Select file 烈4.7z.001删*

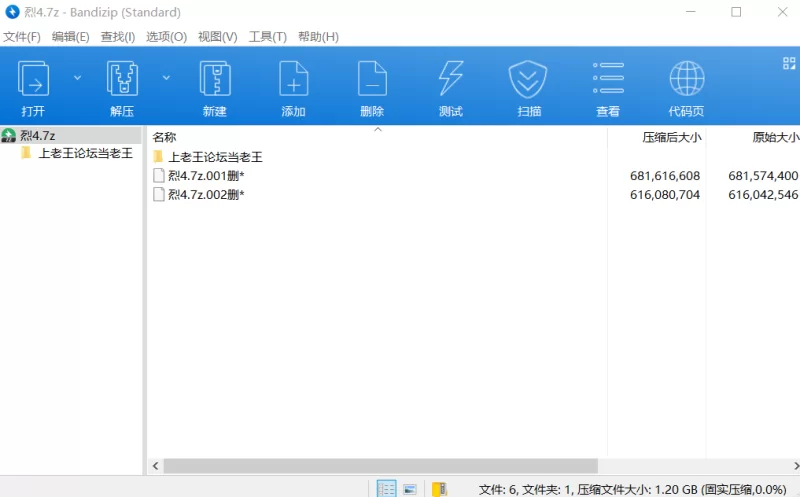(206, 176)
